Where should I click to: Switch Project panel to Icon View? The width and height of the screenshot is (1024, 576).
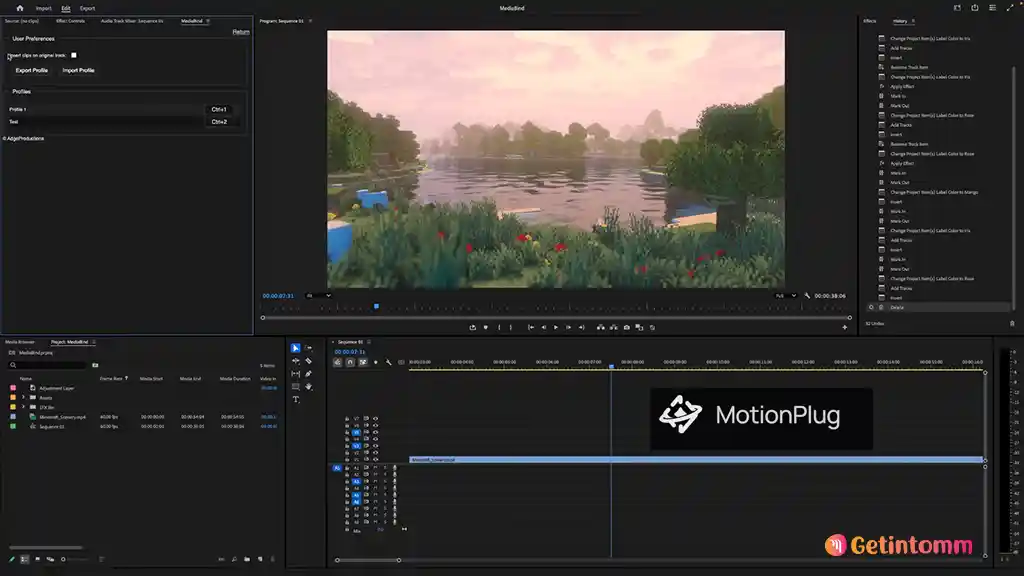(x=37, y=559)
